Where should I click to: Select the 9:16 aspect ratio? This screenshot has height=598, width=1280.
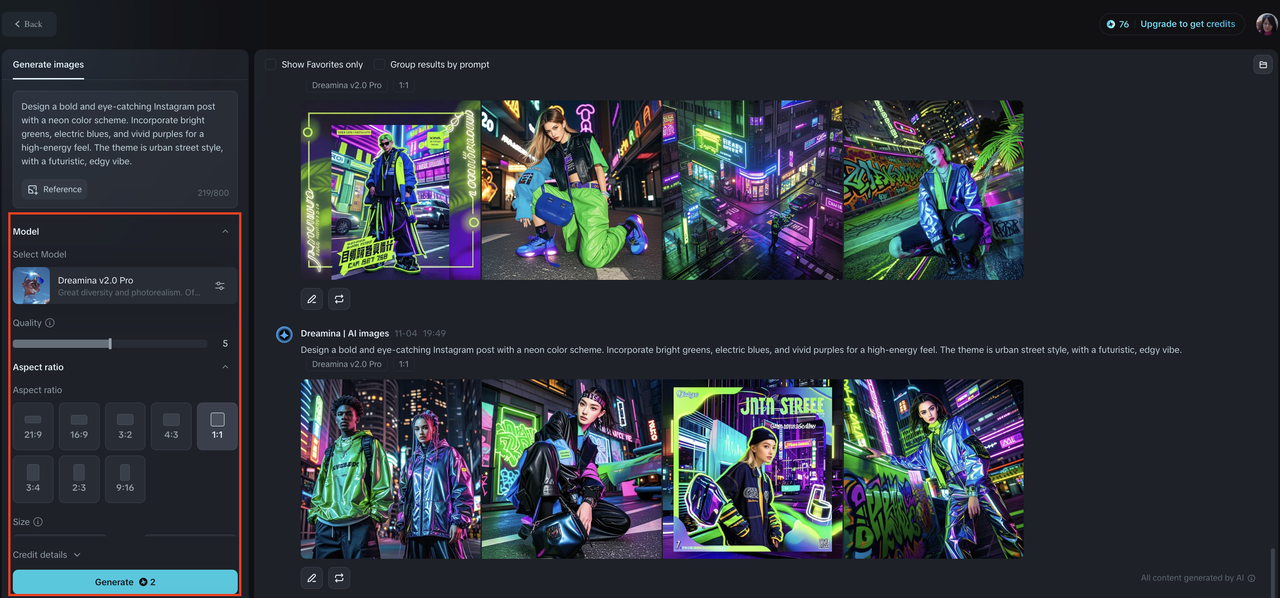125,479
